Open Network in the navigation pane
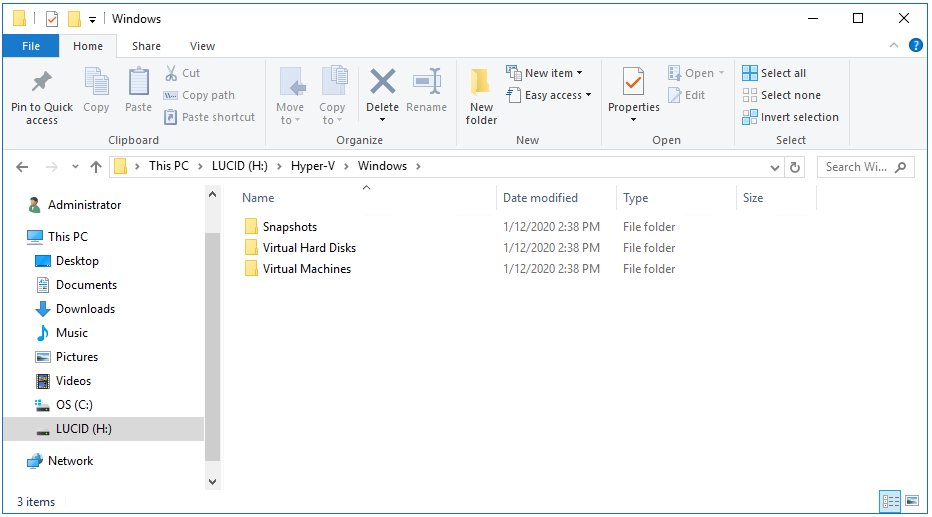Image resolution: width=932 pixels, height=517 pixels. tap(70, 461)
